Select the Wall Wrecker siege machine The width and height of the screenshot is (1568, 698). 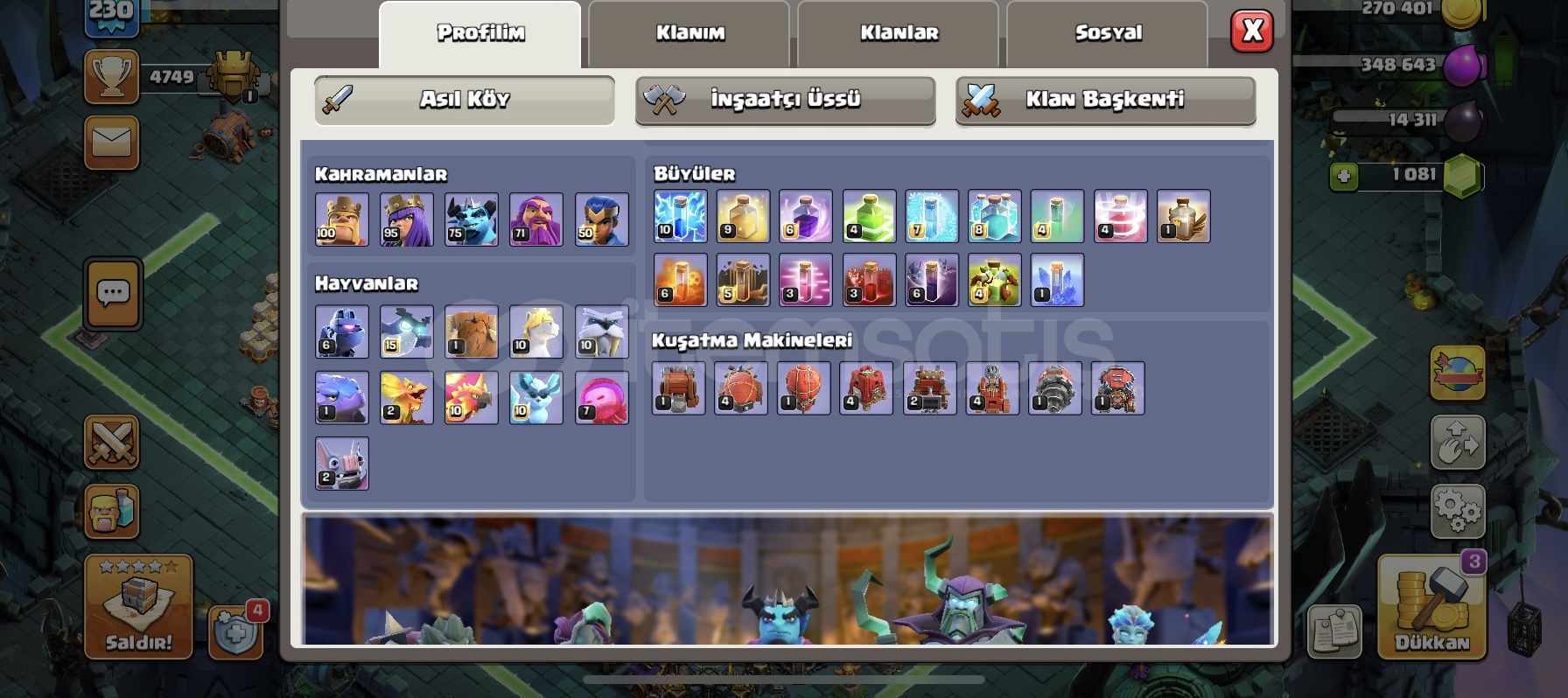tap(679, 388)
